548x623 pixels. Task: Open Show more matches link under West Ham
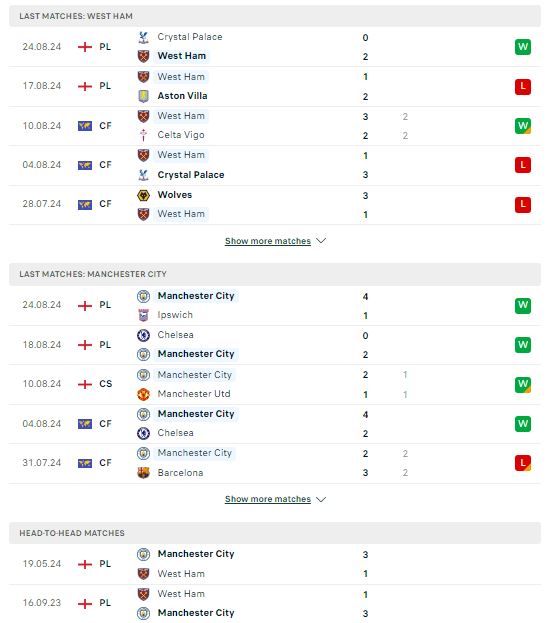tap(268, 241)
